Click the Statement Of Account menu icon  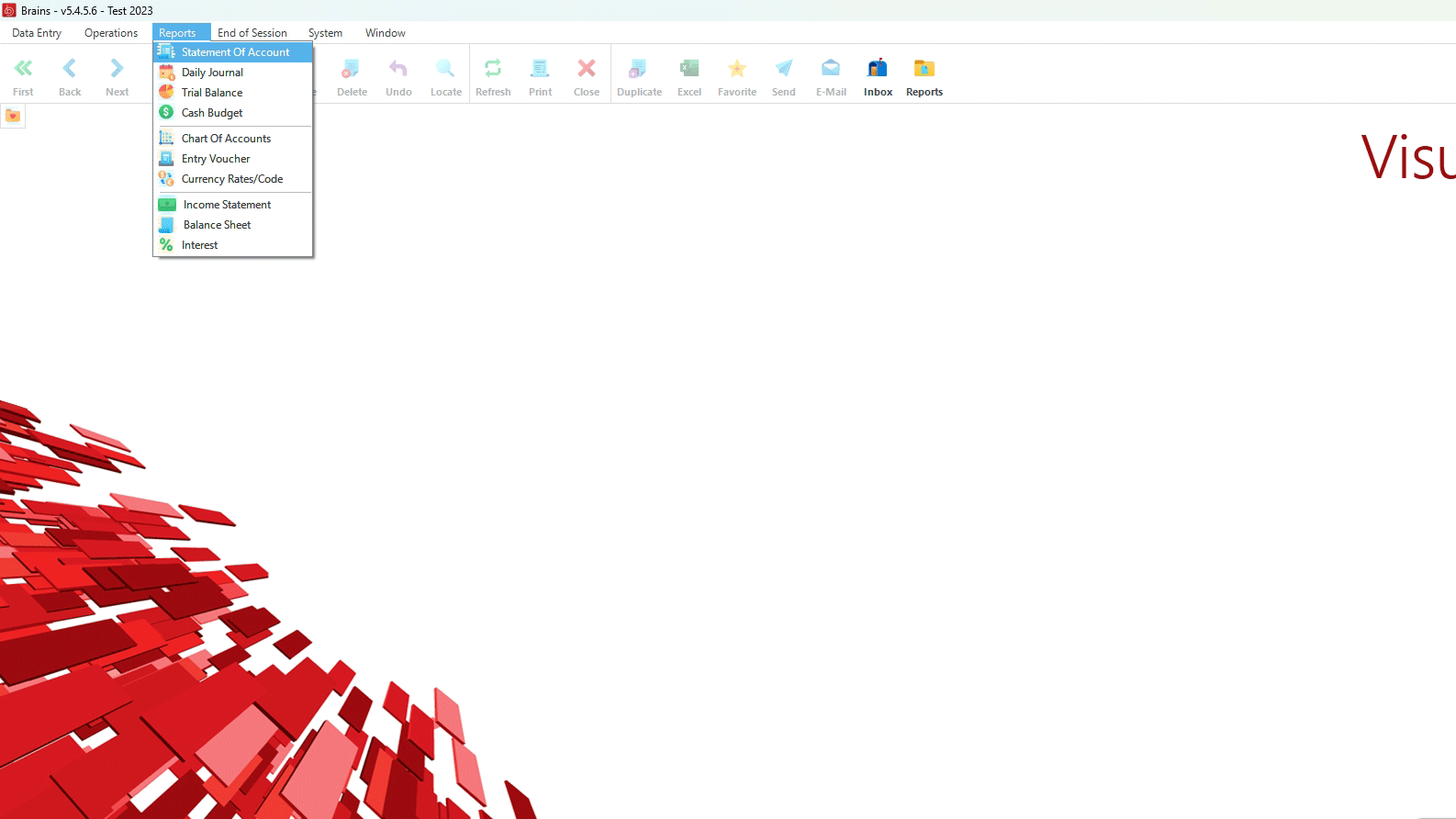(166, 51)
